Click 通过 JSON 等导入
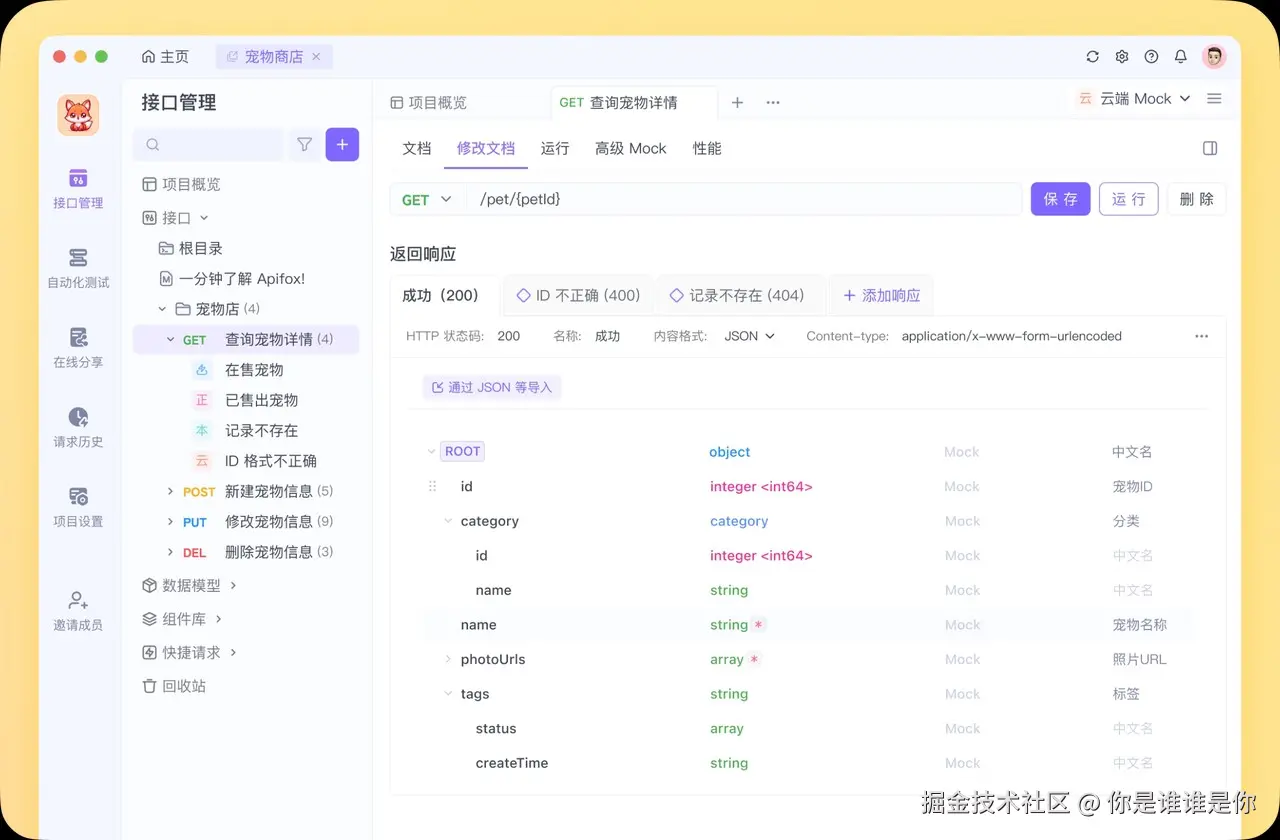 click(491, 387)
